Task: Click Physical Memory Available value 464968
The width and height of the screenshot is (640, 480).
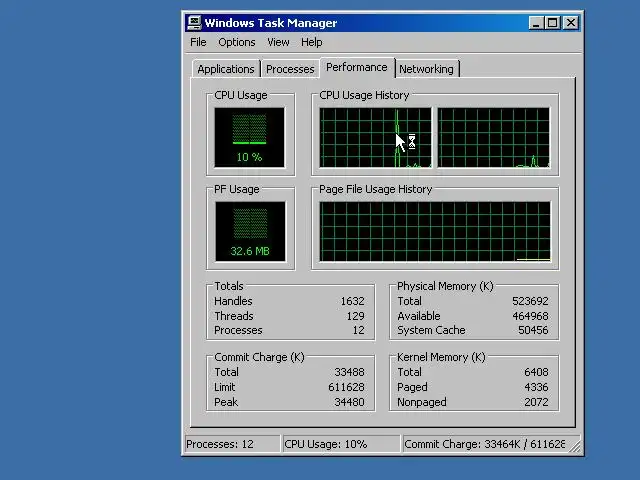Action: coord(530,316)
